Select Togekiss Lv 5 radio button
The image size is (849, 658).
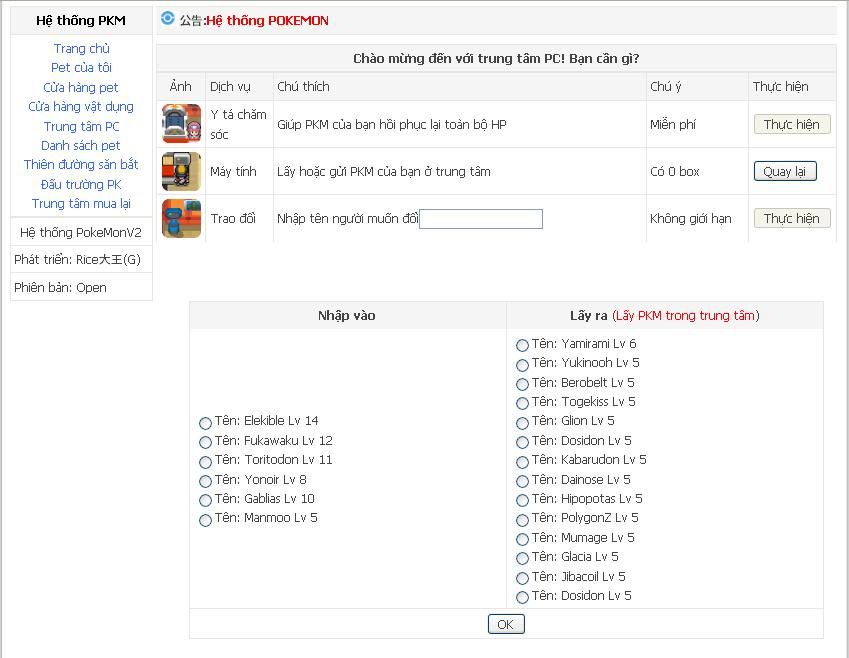[x=523, y=403]
